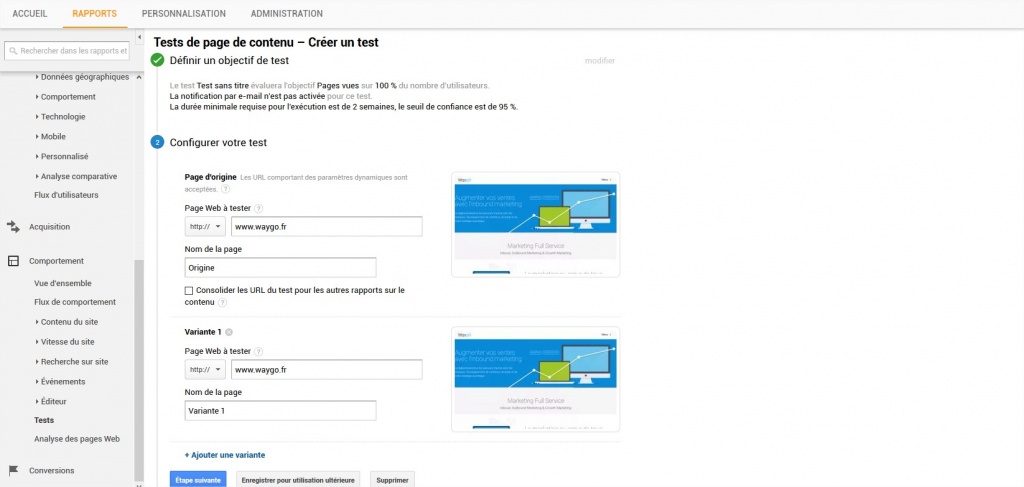
Task: Open help for Variante 1 Page Web à tester
Action: point(259,351)
